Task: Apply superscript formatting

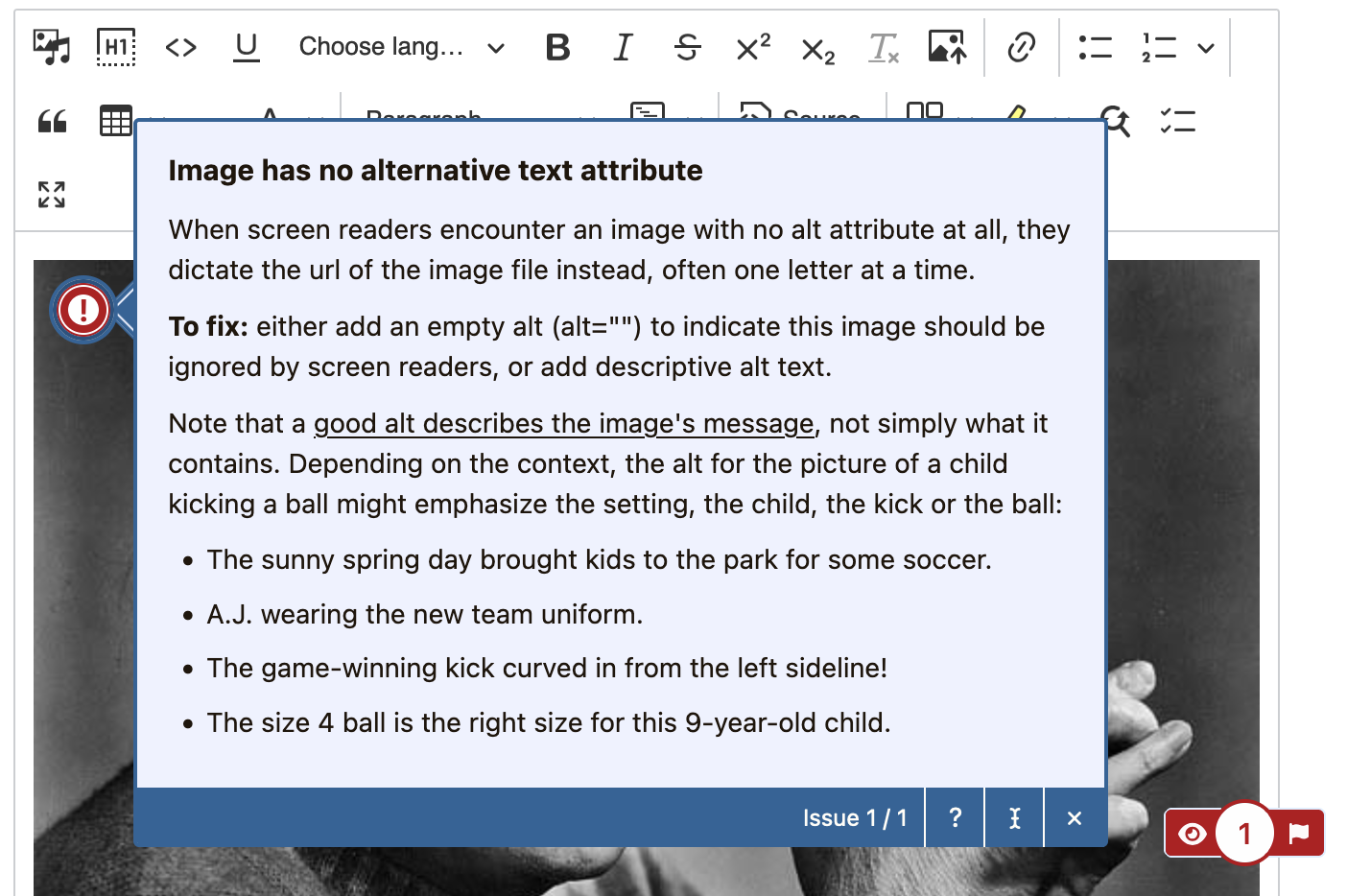Action: (753, 46)
